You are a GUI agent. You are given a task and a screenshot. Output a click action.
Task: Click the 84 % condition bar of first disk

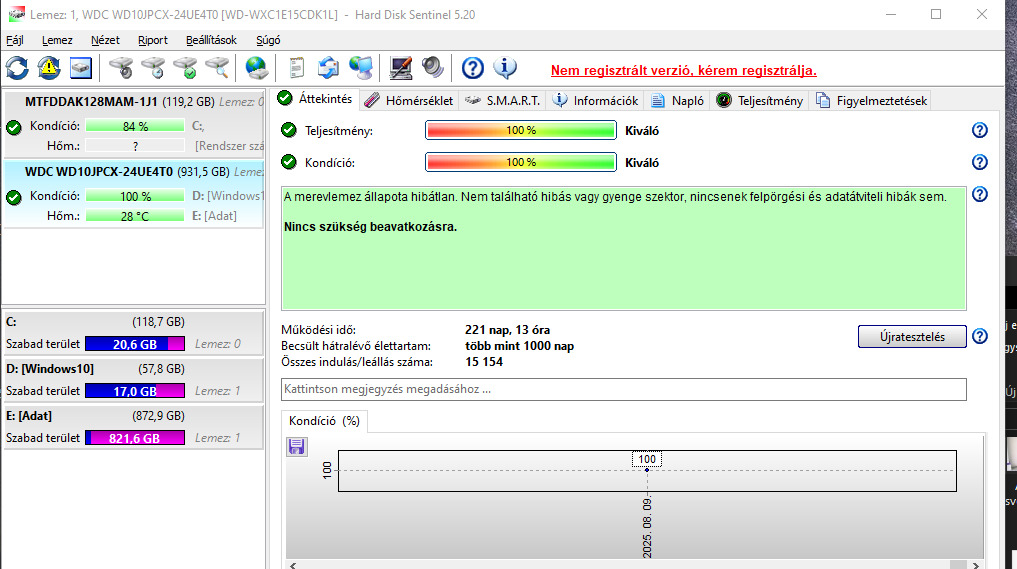pyautogui.click(x=135, y=126)
